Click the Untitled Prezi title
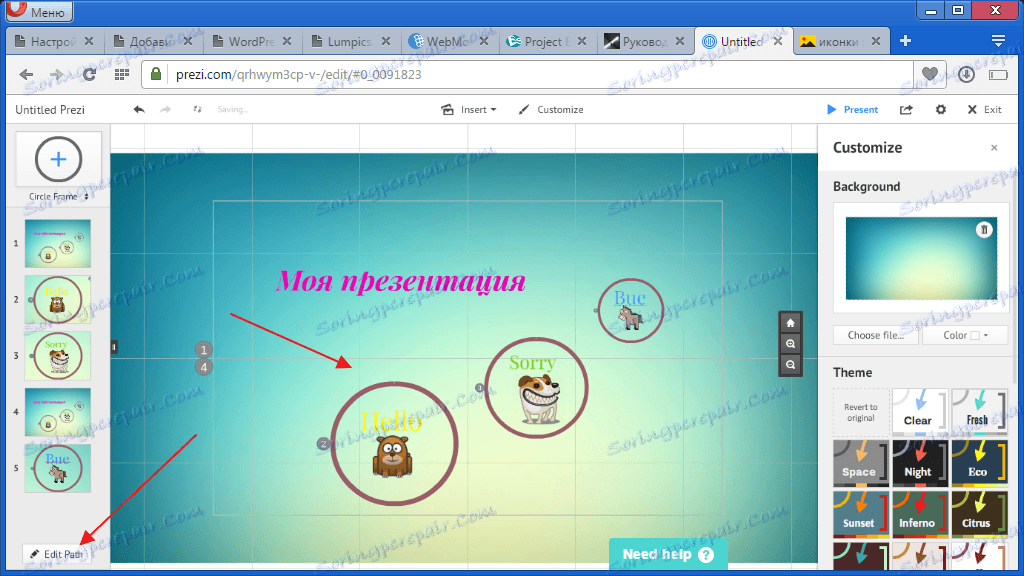1024x576 pixels. [50, 110]
